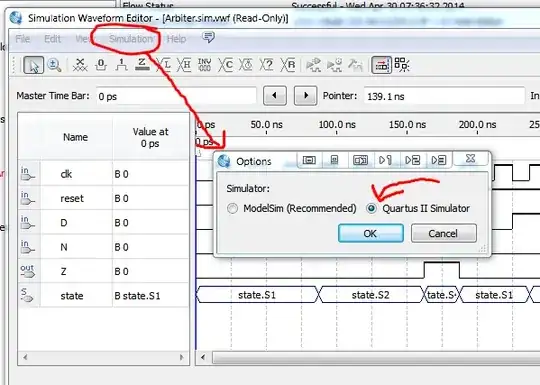The width and height of the screenshot is (540, 385).
Task: Click Forcing Low (0) waveform icon
Action: (x=101, y=65)
